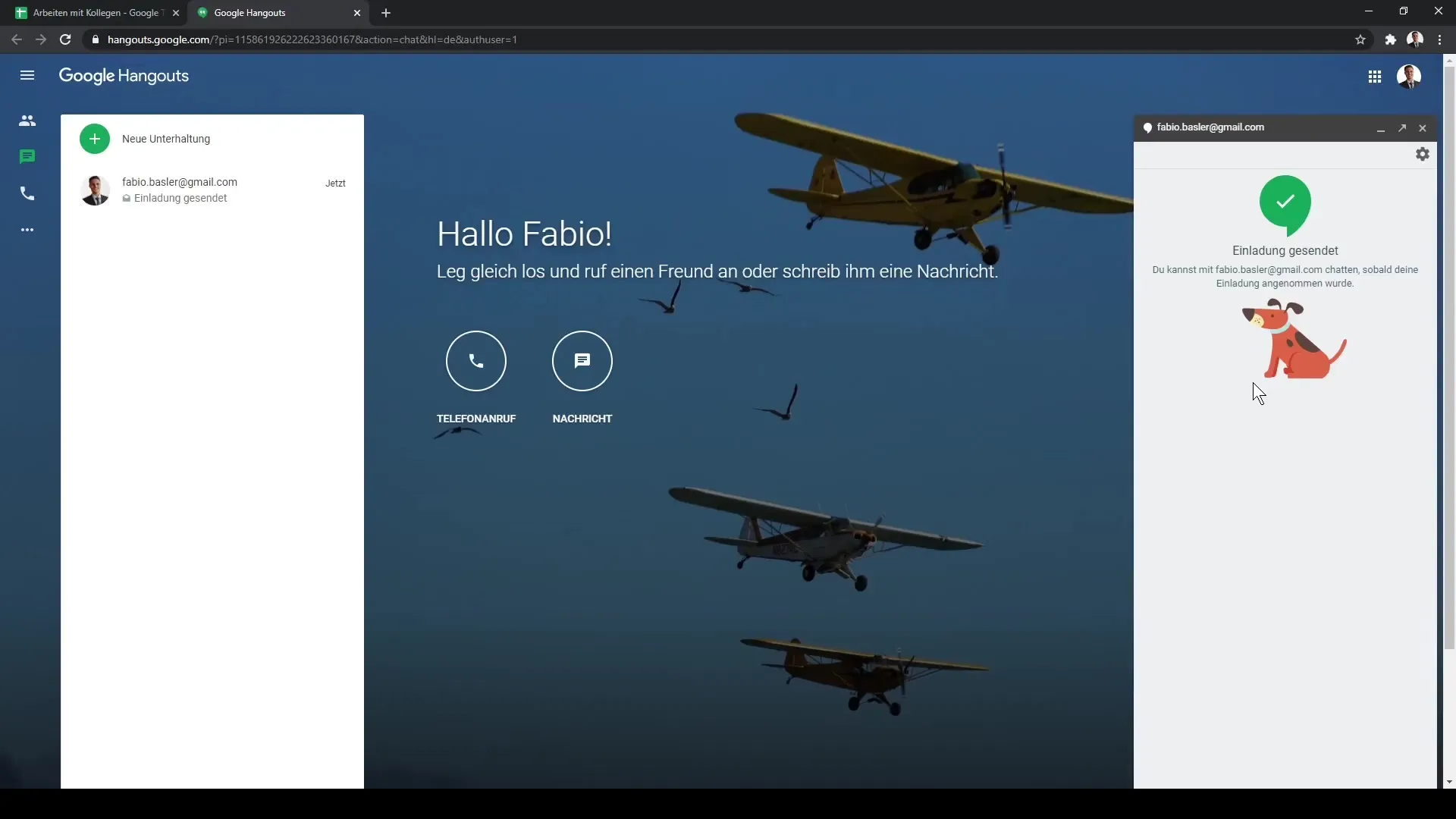Click the NACHRICHT round message button
The image size is (1456, 819).
[x=582, y=361]
